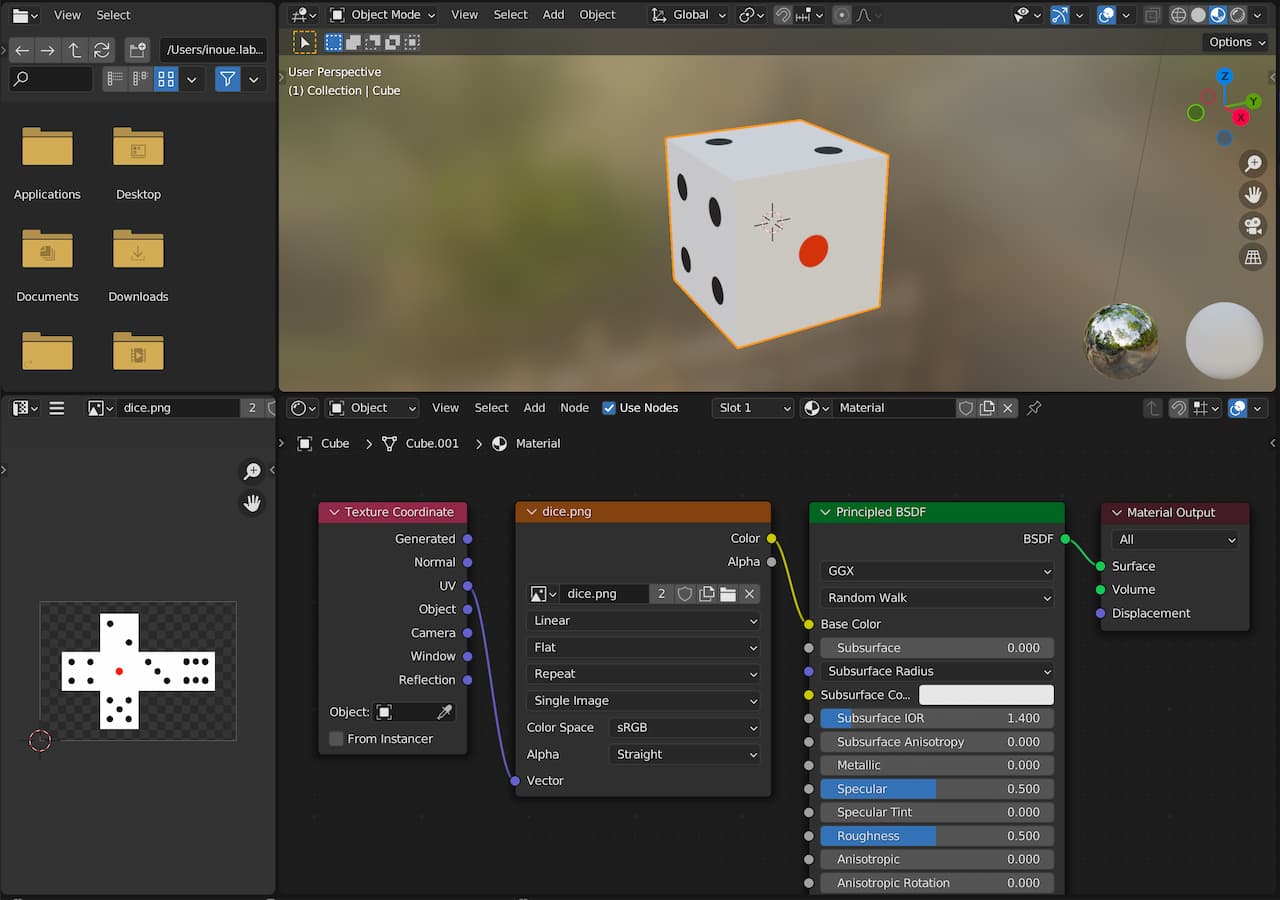Toggle the file browser filter button
Screen dimensions: 1280x900
[x=228, y=79]
